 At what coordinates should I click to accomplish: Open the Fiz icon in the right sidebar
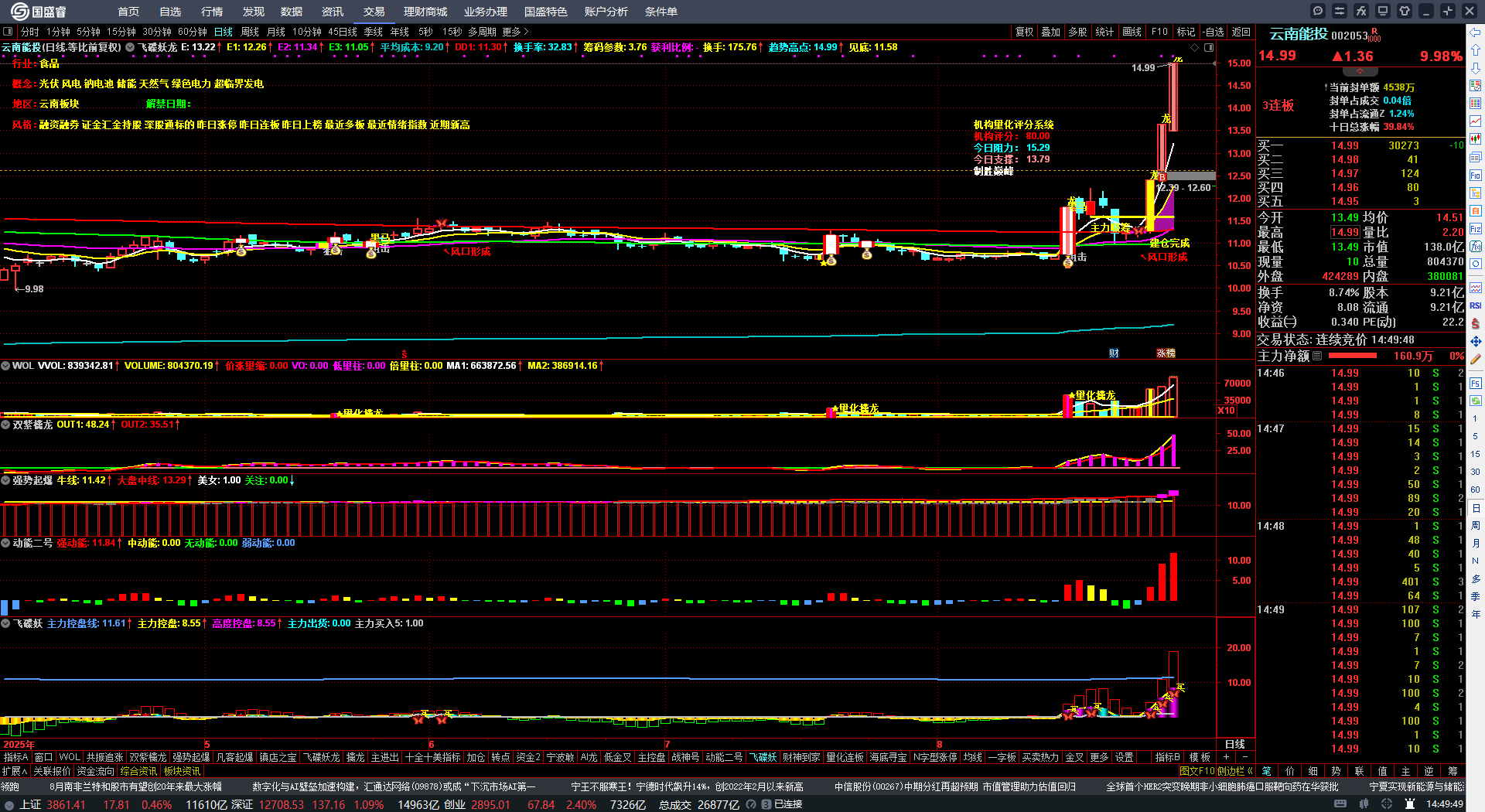coord(1476,229)
